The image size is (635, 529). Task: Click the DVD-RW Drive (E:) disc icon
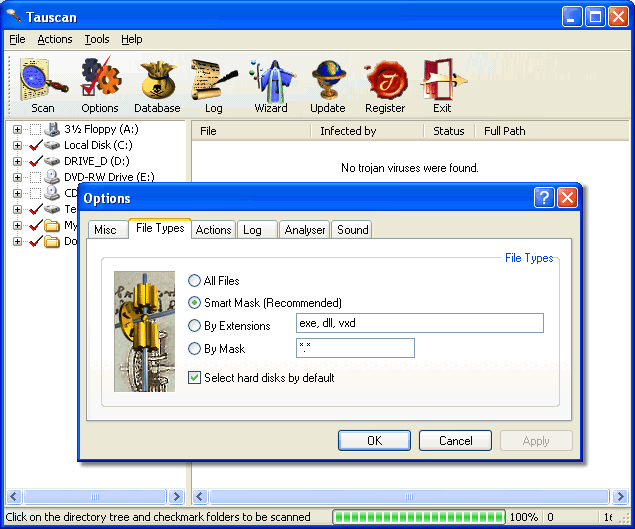52,177
